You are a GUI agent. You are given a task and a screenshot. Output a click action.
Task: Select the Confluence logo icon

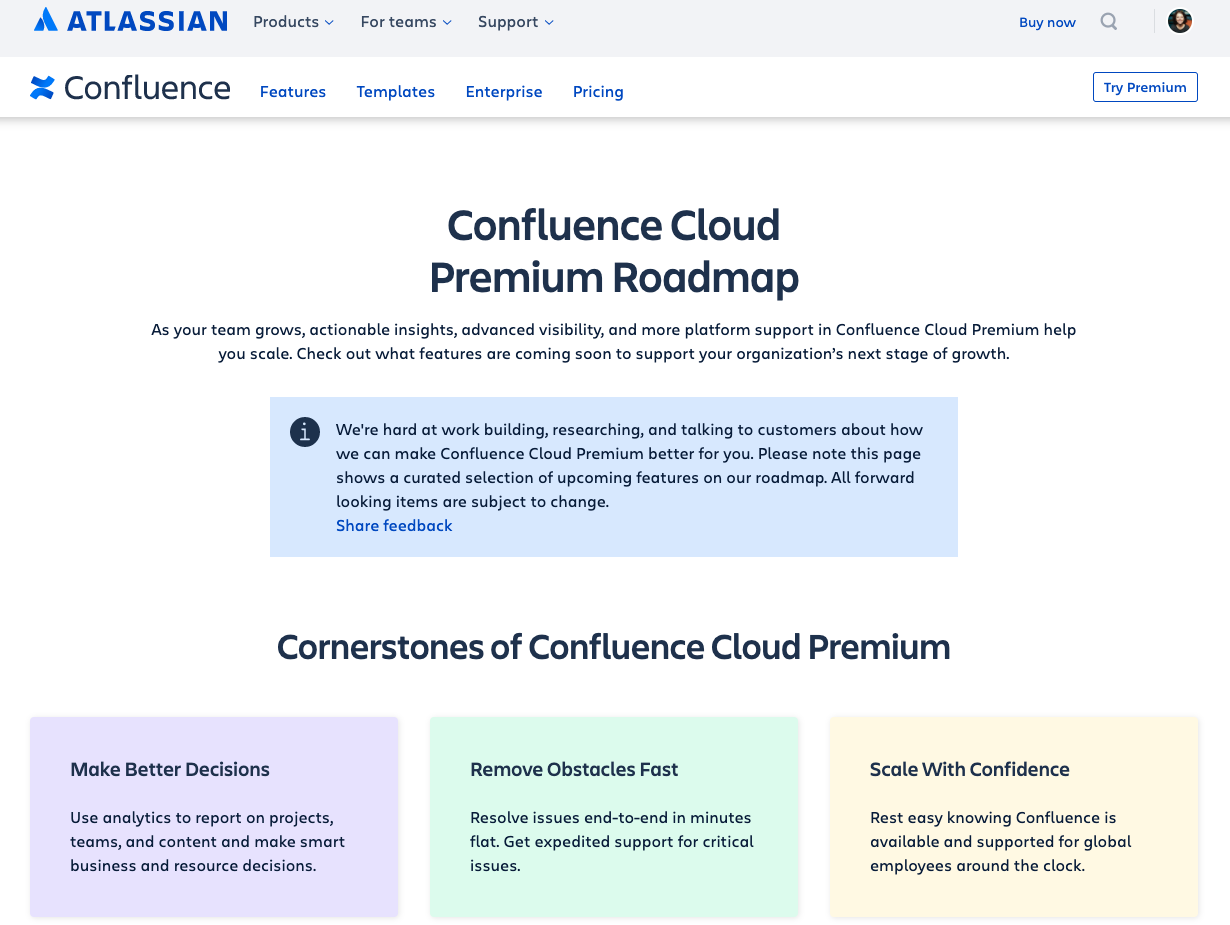click(x=41, y=87)
